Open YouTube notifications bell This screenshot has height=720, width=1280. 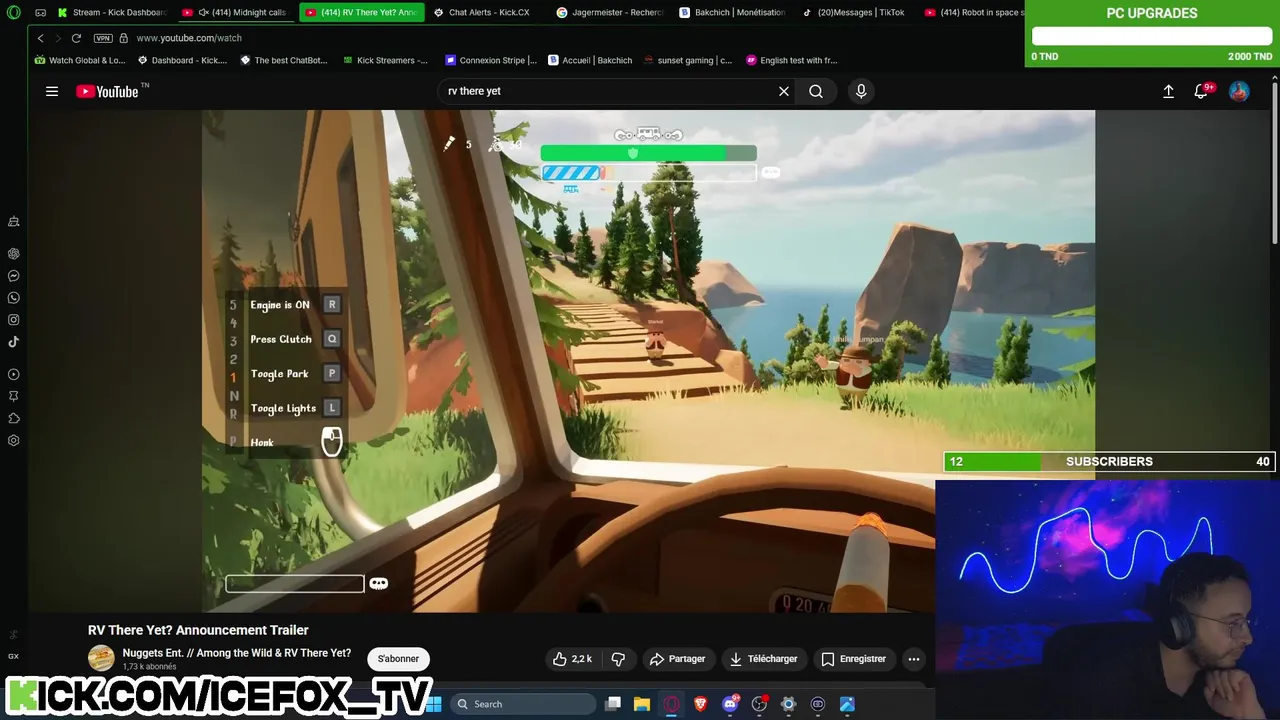pyautogui.click(x=1201, y=91)
